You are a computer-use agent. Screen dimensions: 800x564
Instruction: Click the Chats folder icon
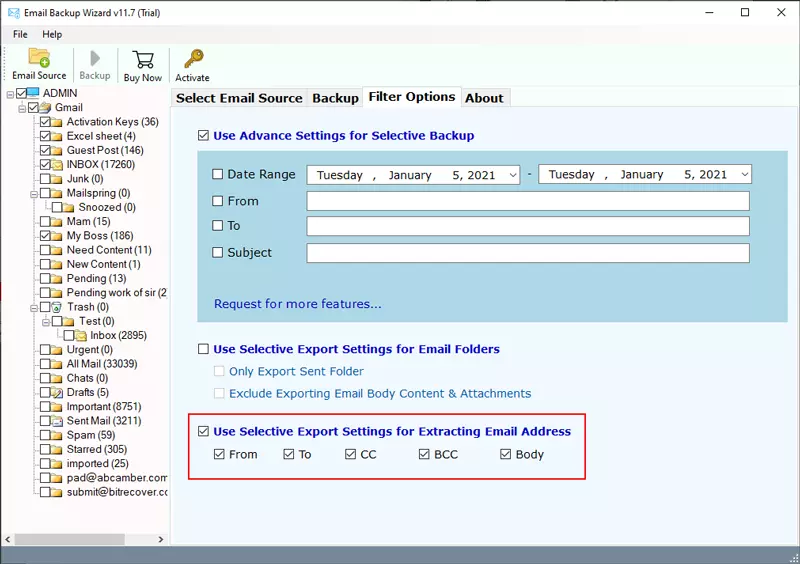tap(57, 378)
